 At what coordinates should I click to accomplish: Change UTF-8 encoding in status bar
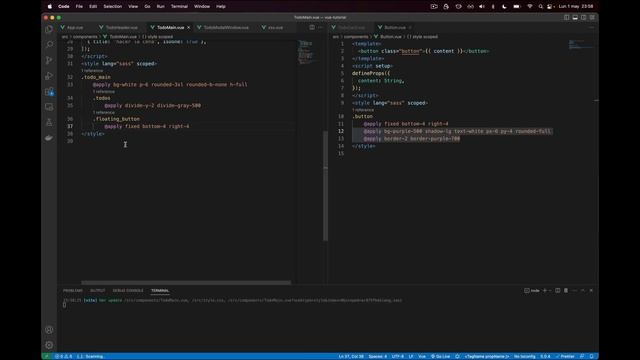pyautogui.click(x=398, y=356)
